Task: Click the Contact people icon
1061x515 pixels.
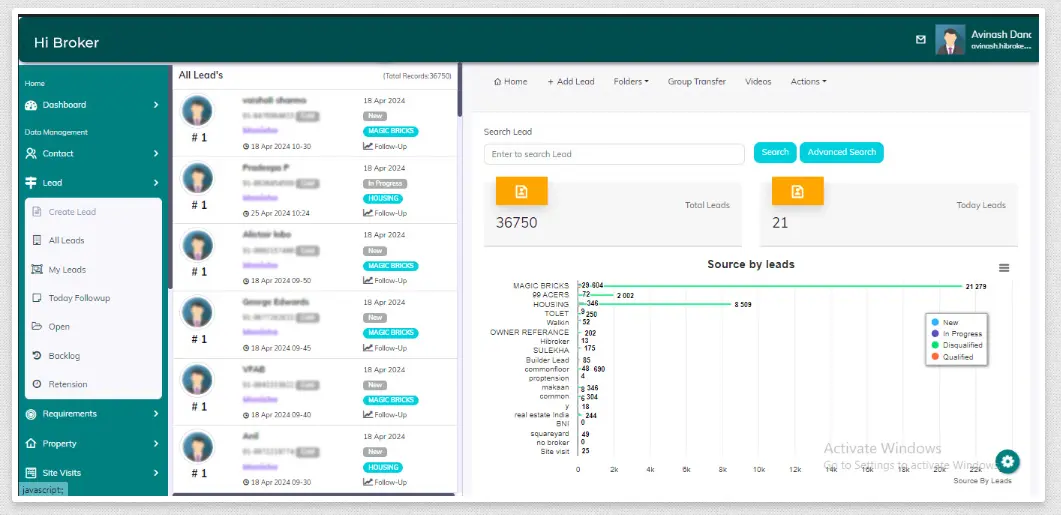Action: click(31, 154)
